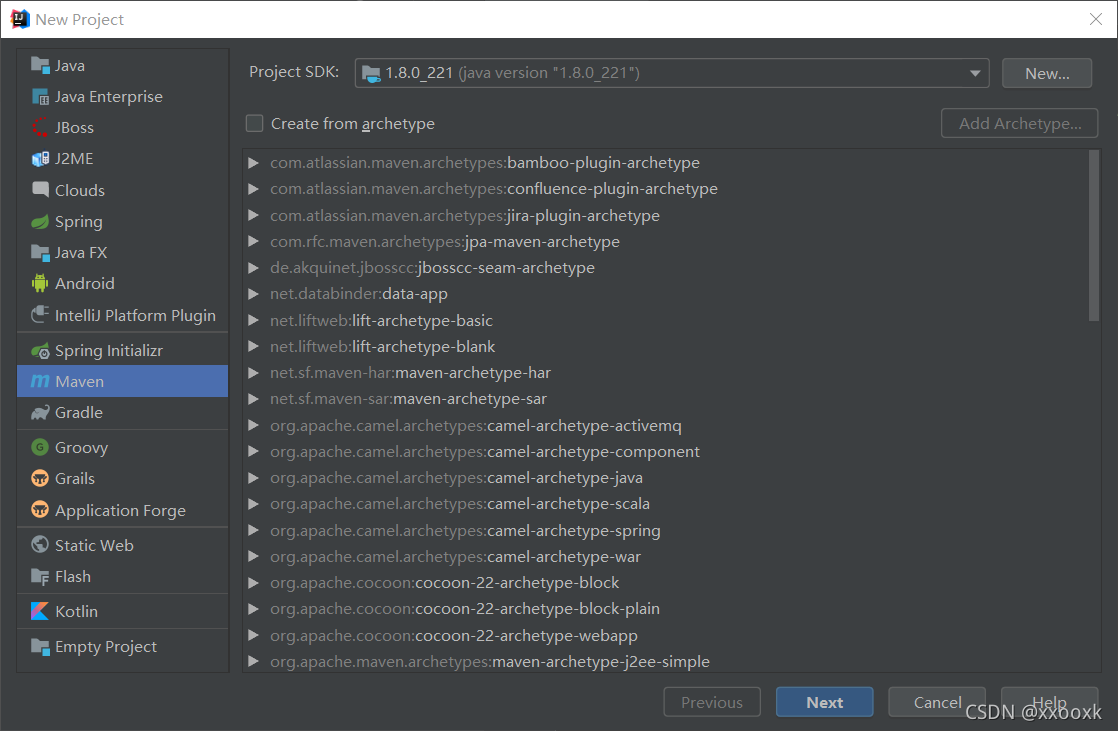Click the Empty Project folder icon

point(40,646)
